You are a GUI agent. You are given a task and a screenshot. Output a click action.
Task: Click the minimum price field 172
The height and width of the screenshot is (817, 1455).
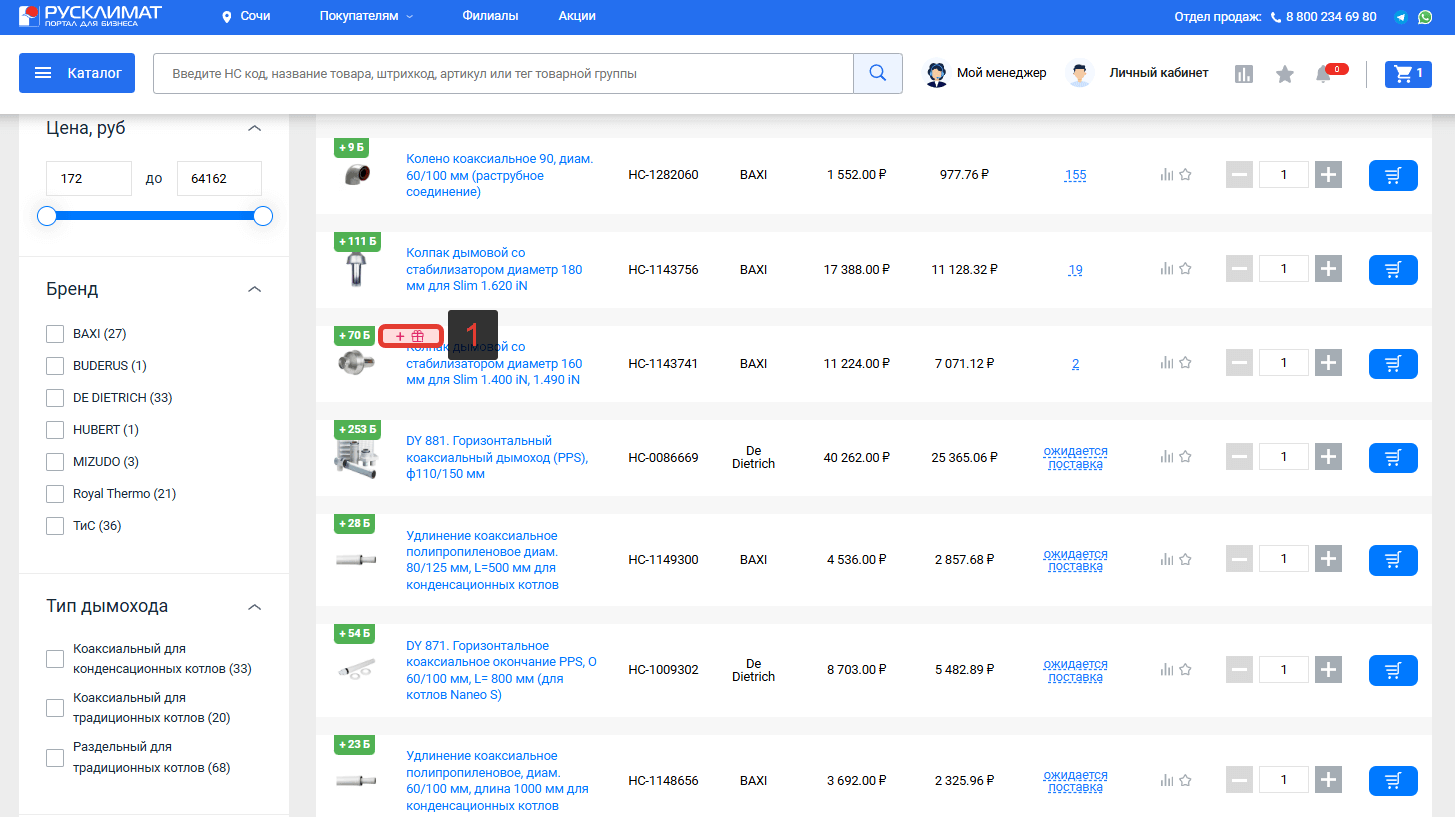89,178
